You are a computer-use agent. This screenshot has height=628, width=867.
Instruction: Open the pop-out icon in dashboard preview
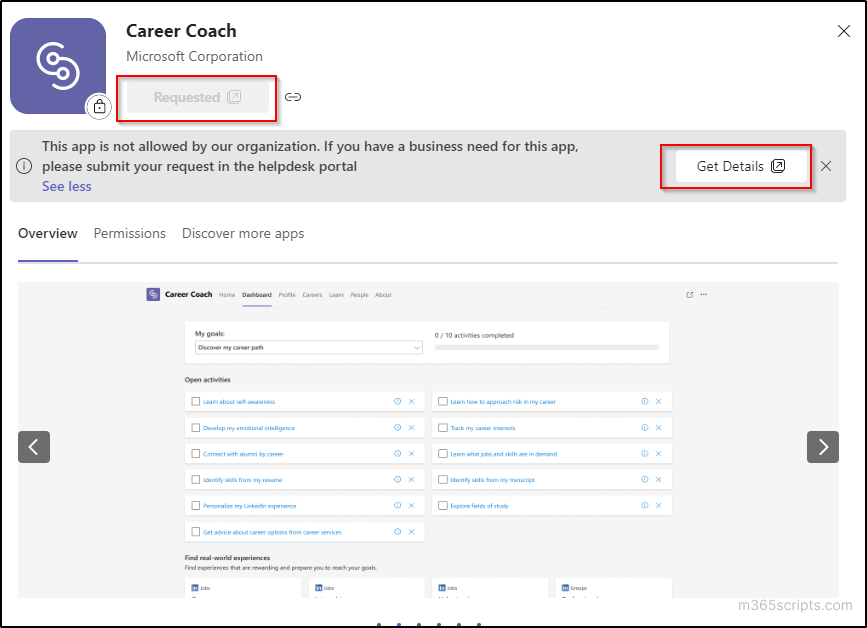[689, 293]
